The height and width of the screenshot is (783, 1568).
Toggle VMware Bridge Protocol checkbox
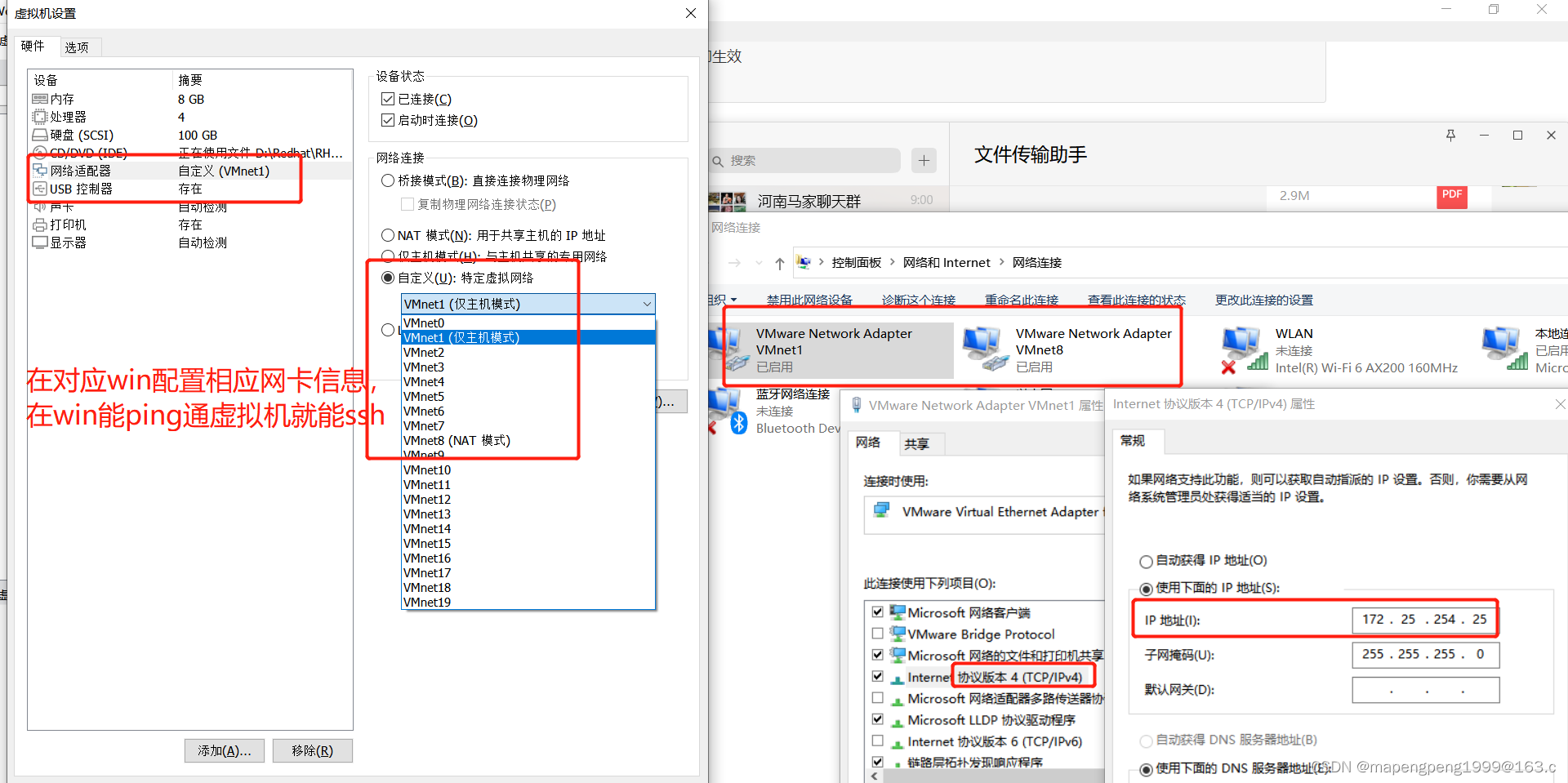coord(877,634)
